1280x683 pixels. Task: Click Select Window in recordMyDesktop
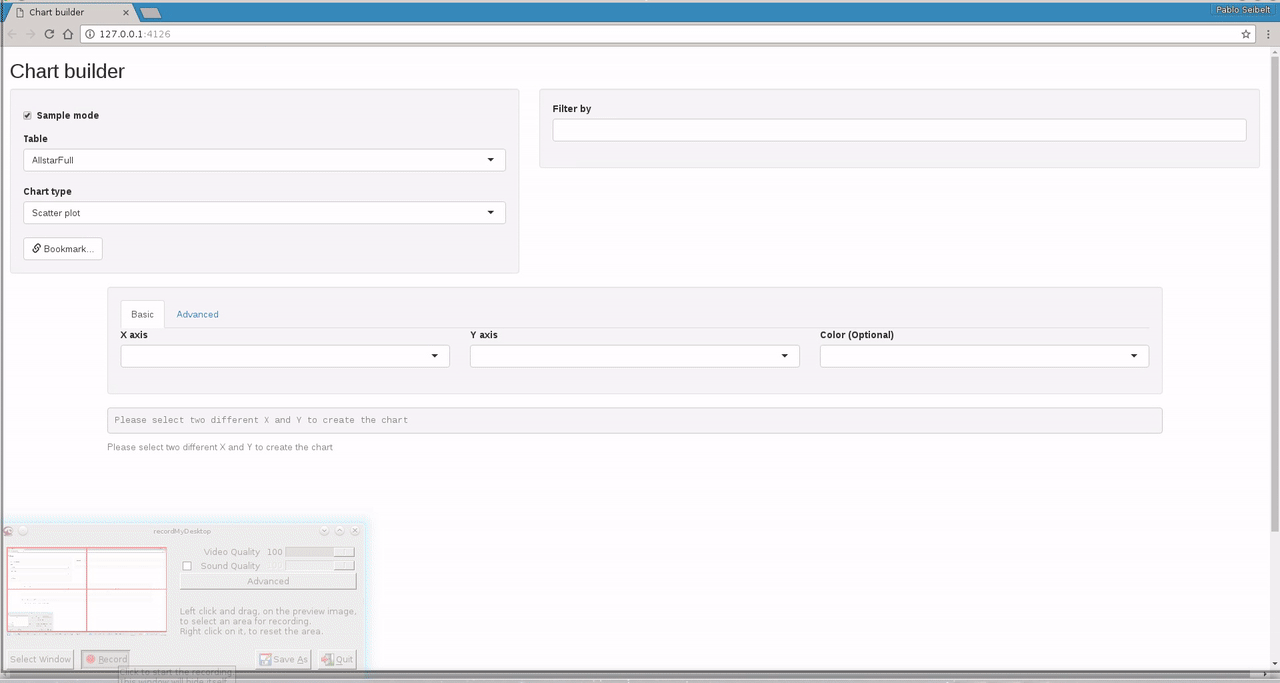point(41,659)
